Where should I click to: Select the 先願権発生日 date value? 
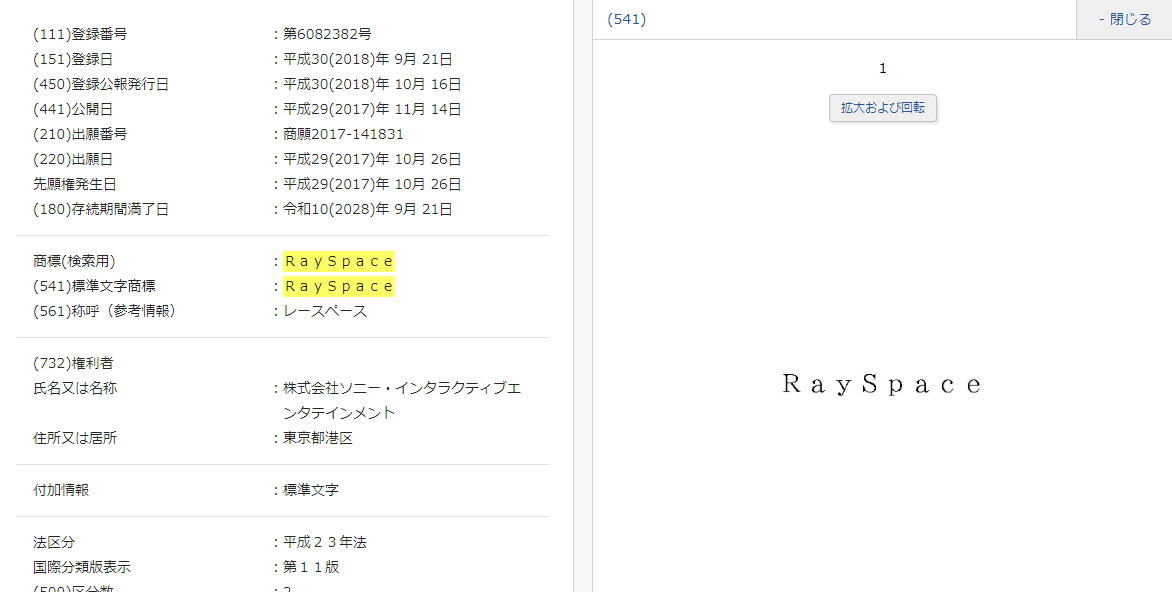click(x=372, y=184)
